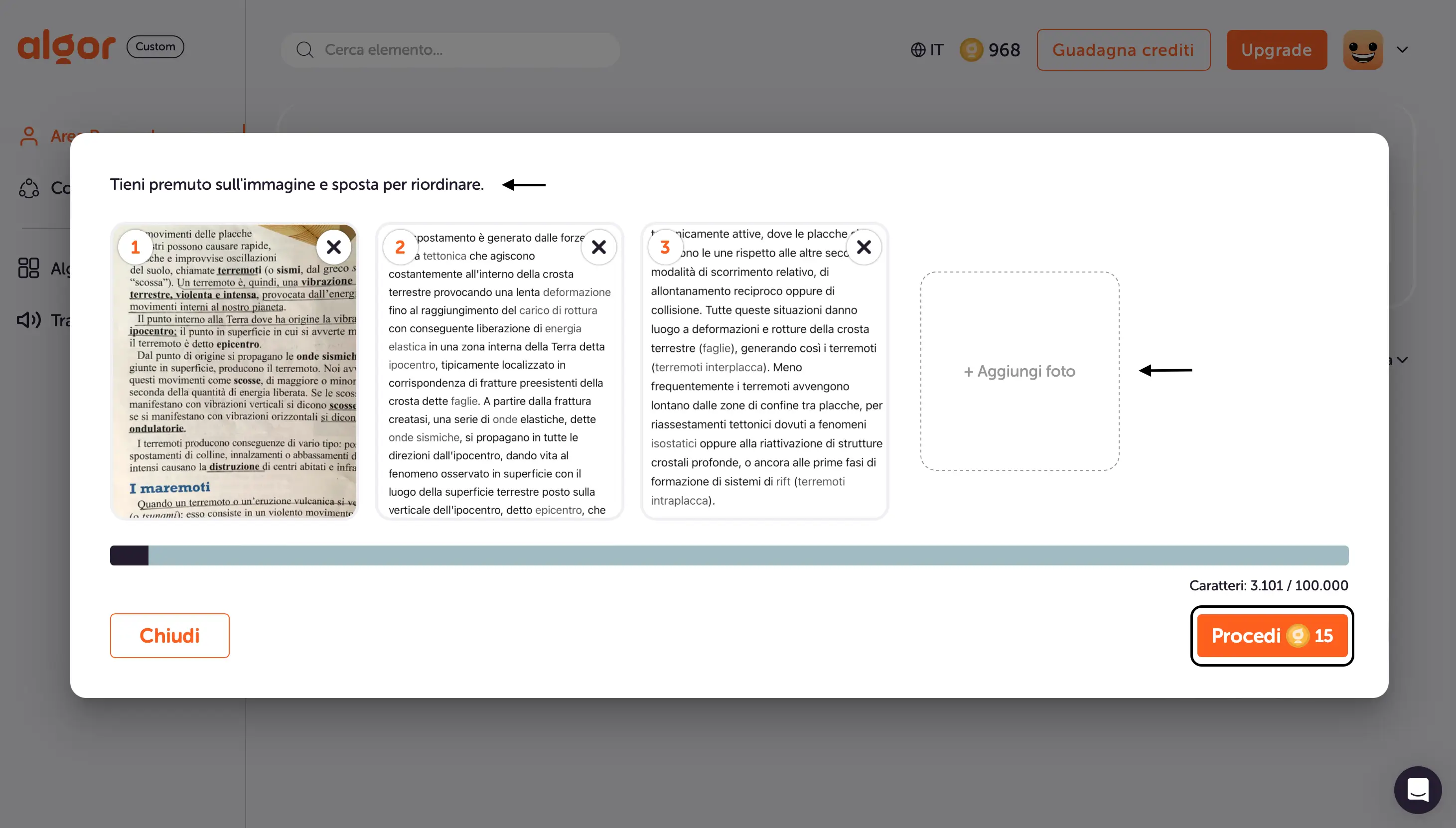
Task: Click the coin credits icon showing 968
Action: point(971,50)
